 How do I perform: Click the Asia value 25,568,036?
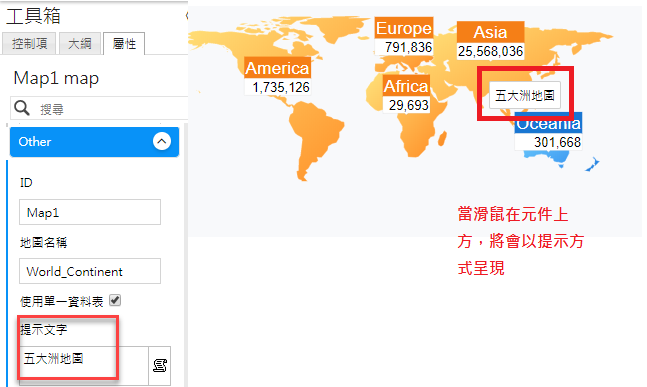click(490, 51)
